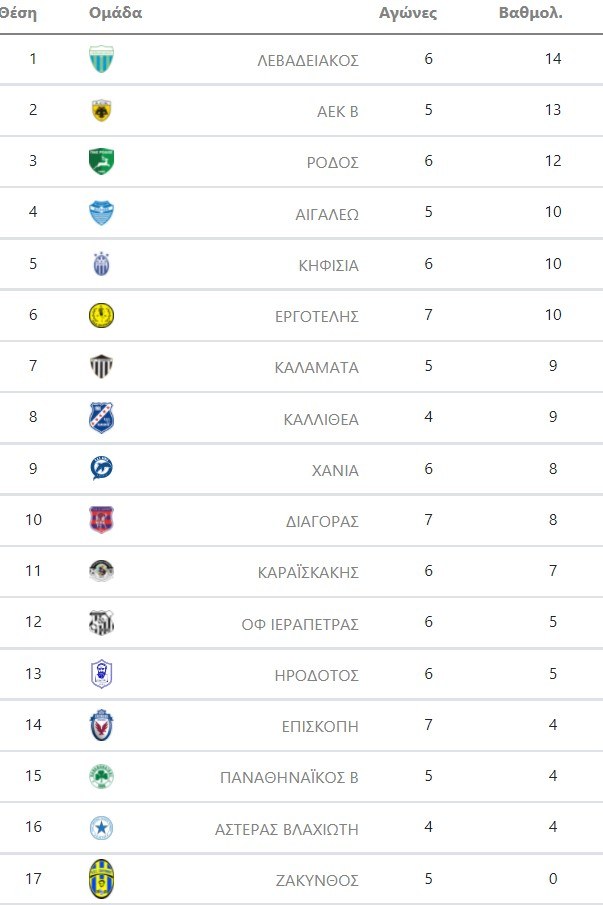
Task: Click the ΚΑΛΑΜΑΤΑ striped crest icon
Action: tap(101, 367)
